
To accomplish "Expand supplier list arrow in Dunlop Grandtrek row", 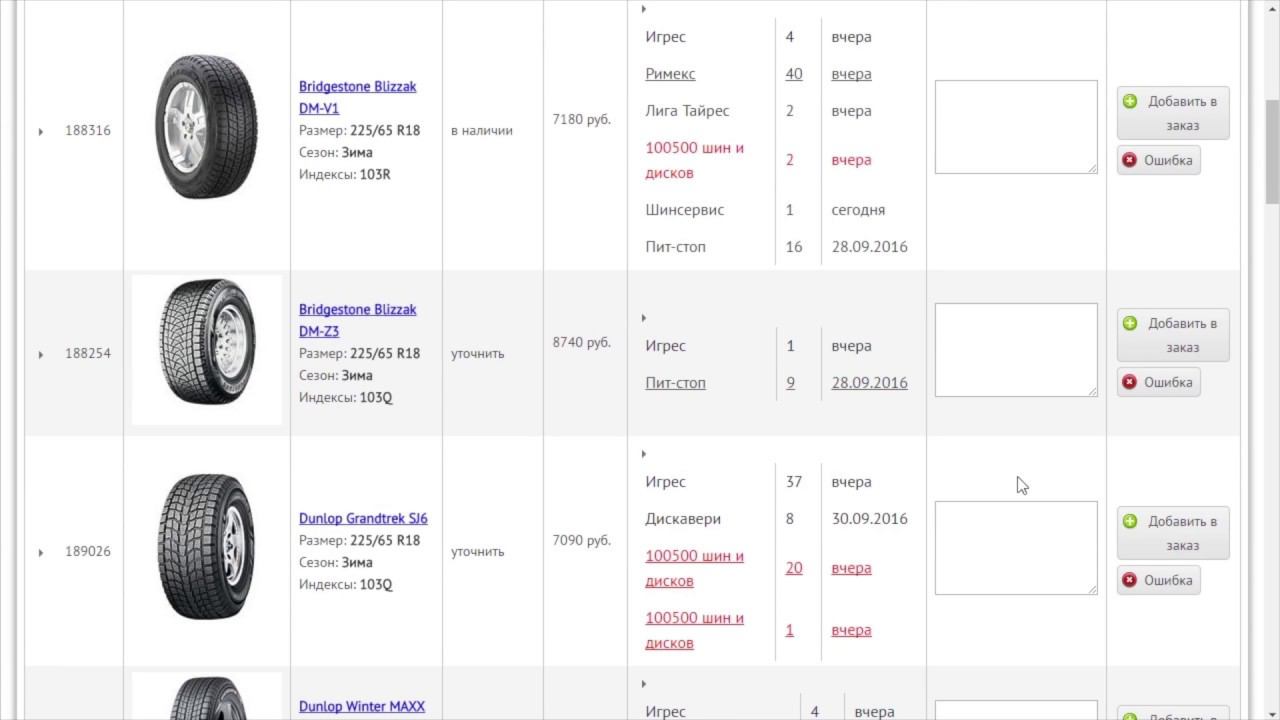I will (644, 454).
